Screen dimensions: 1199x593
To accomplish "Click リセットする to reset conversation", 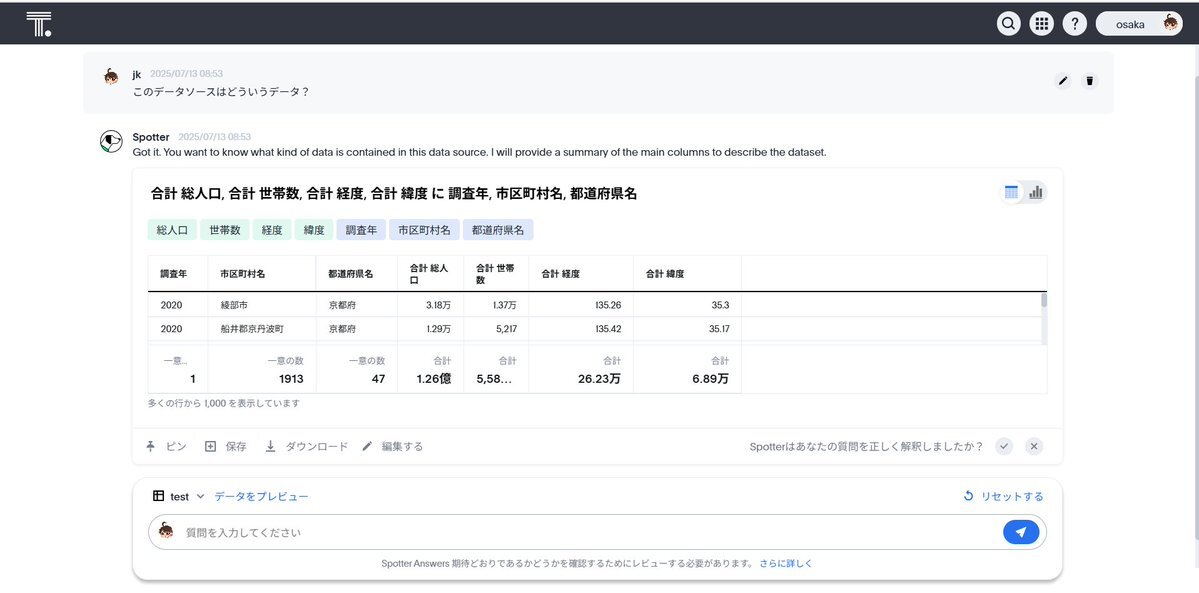I will point(1003,496).
